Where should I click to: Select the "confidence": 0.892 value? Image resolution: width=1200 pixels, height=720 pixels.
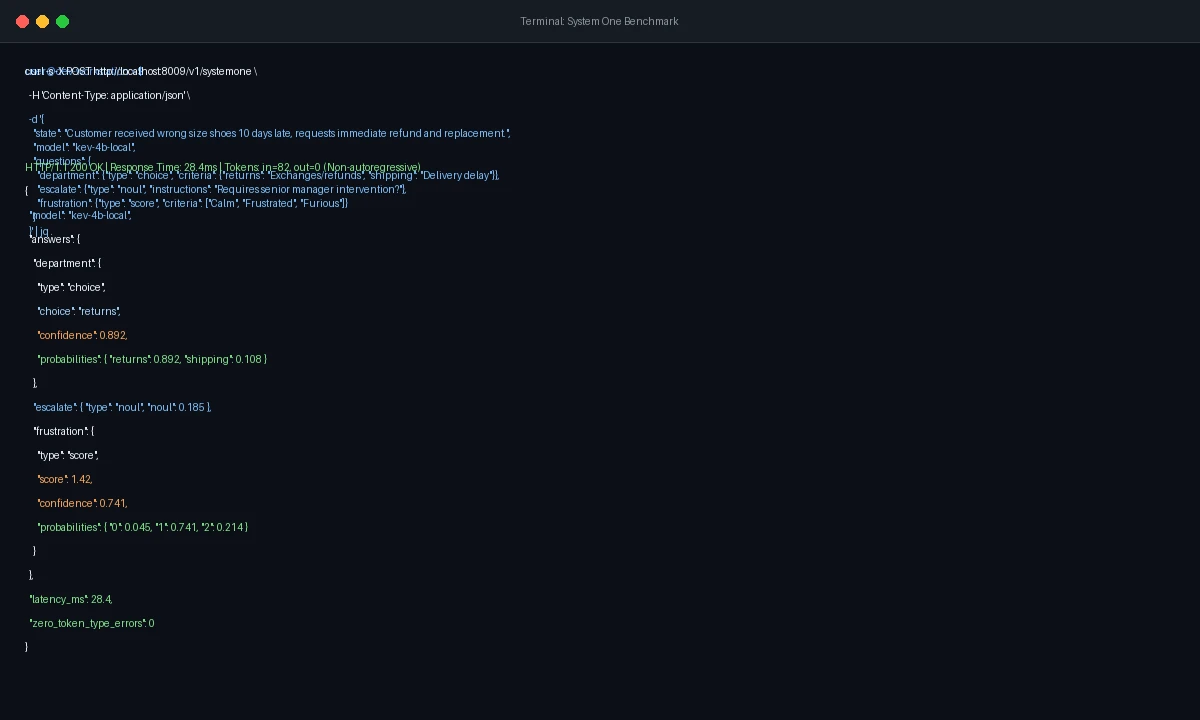(82, 335)
